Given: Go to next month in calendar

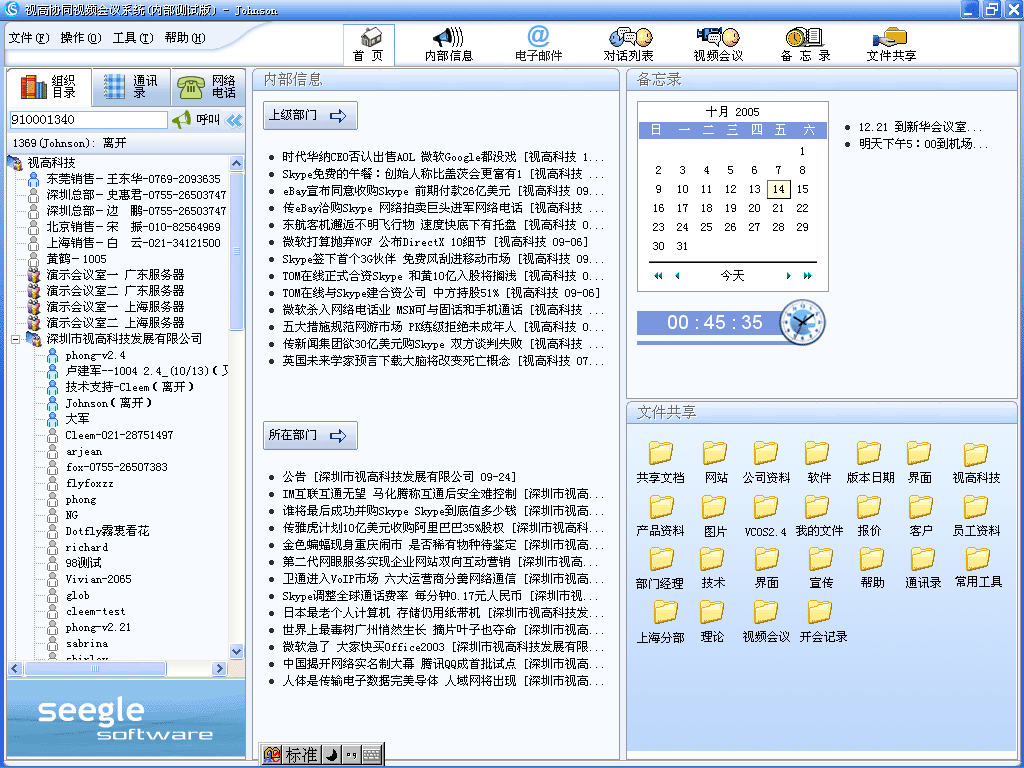Looking at the screenshot, I should pos(788,276).
